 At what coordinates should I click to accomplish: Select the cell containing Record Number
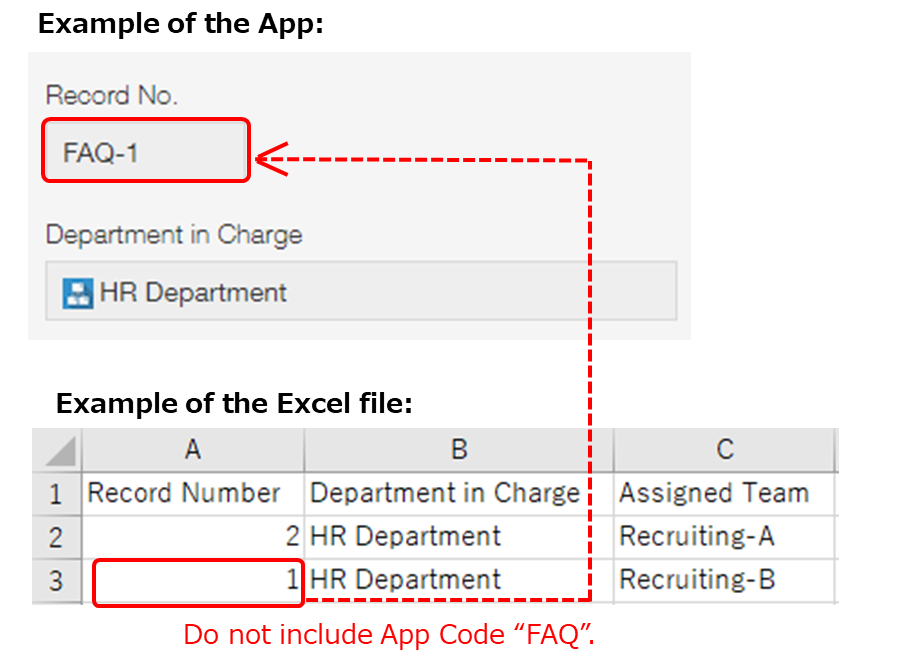[192, 493]
